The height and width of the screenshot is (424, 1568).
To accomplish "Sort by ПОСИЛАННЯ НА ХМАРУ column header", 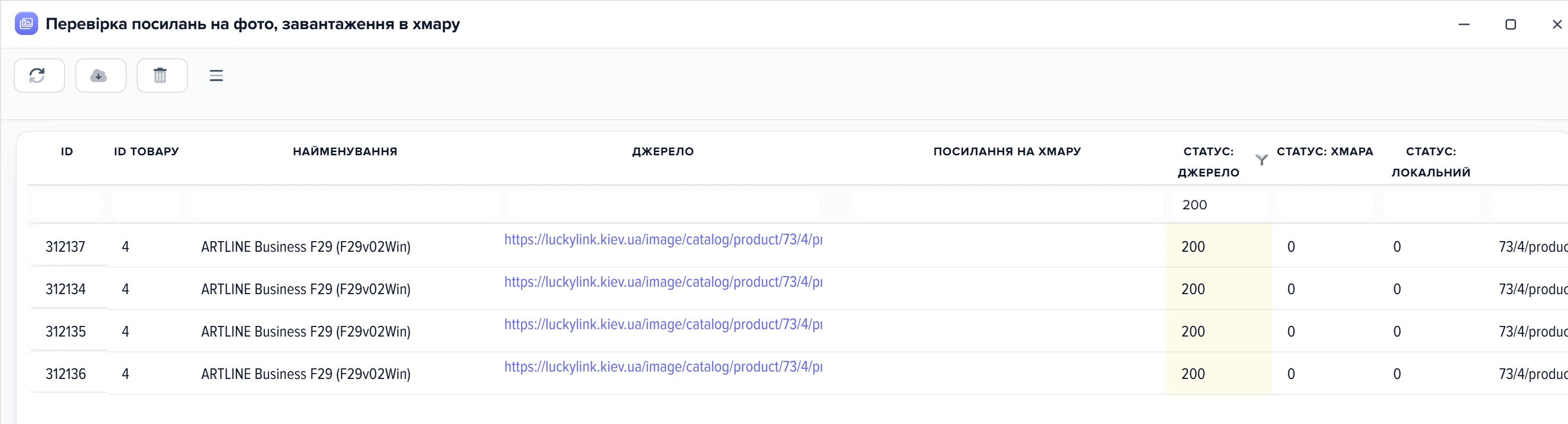I will 1007,151.
